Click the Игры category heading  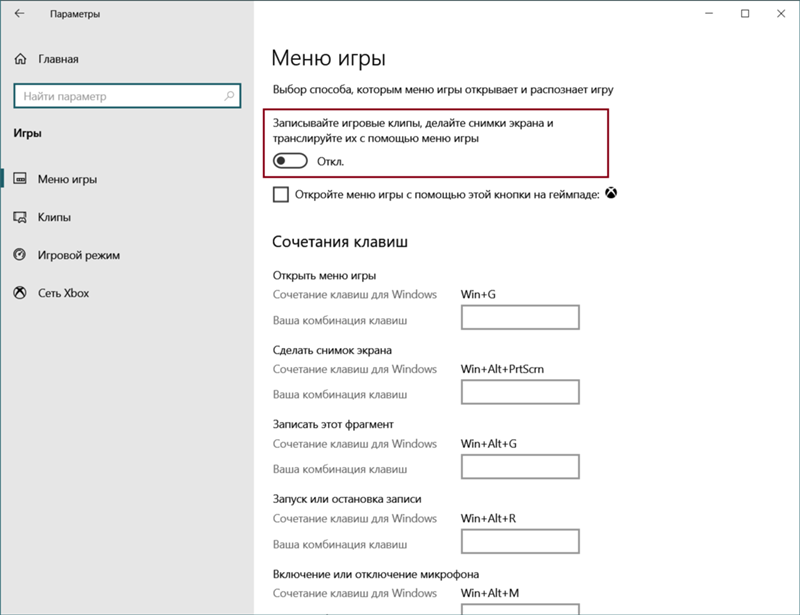[x=28, y=134]
